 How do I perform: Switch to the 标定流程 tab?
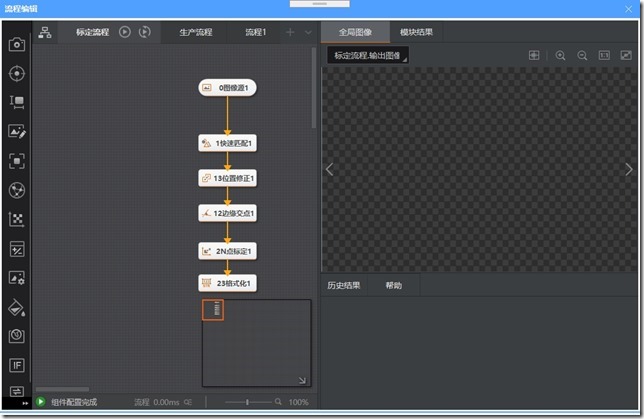point(92,32)
